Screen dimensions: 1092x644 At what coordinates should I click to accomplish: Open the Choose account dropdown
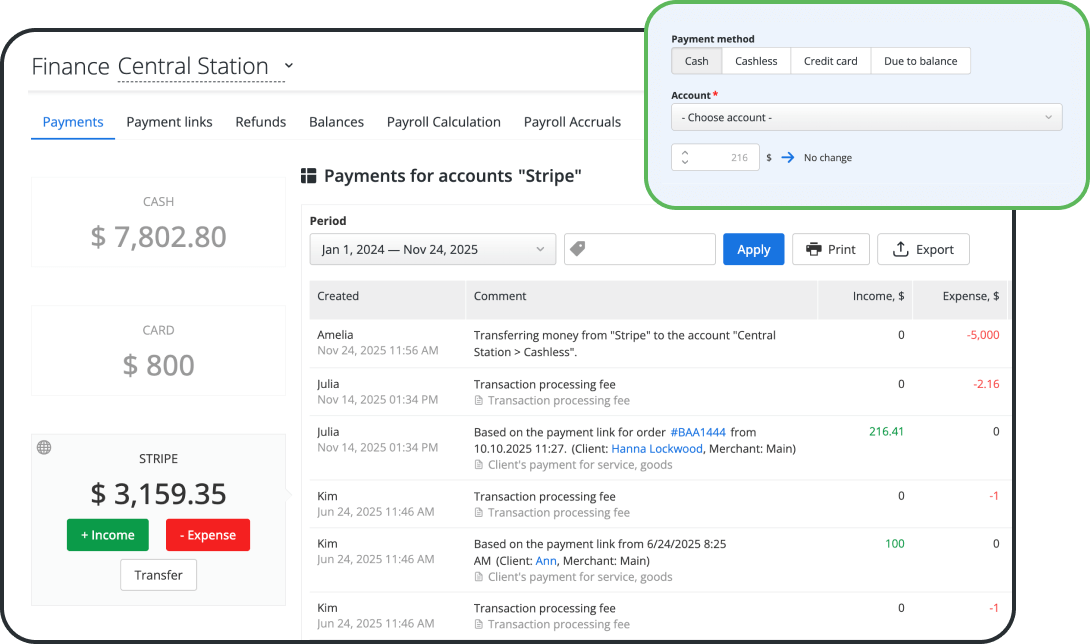(x=866, y=118)
